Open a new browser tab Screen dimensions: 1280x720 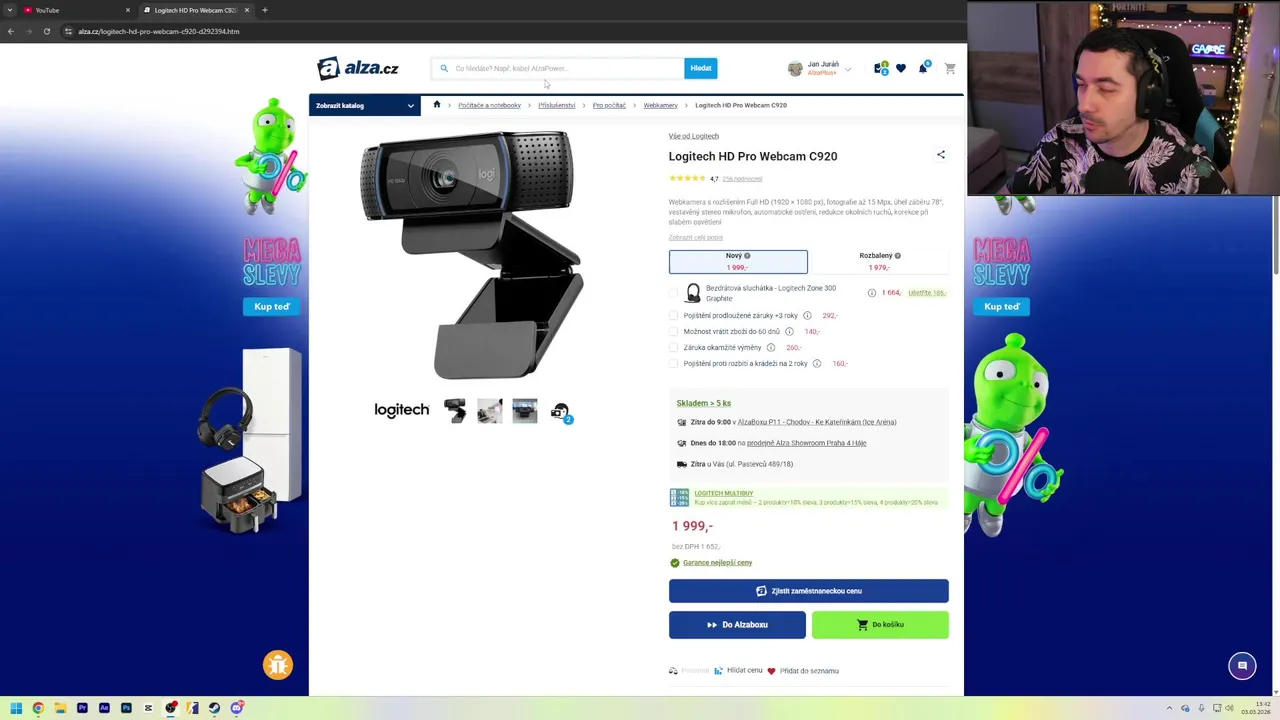coord(265,10)
